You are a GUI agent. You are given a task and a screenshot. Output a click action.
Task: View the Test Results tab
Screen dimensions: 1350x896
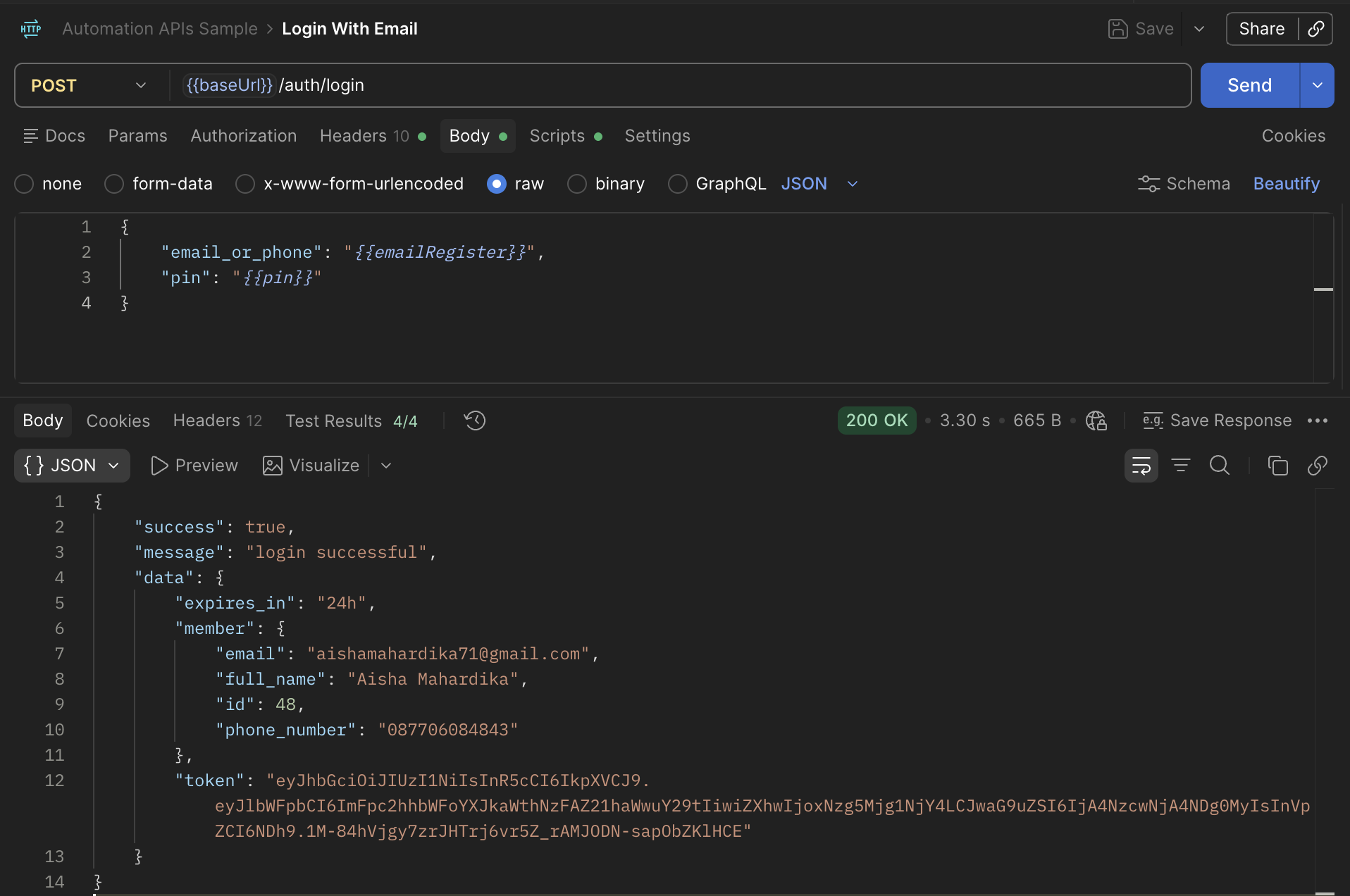352,421
